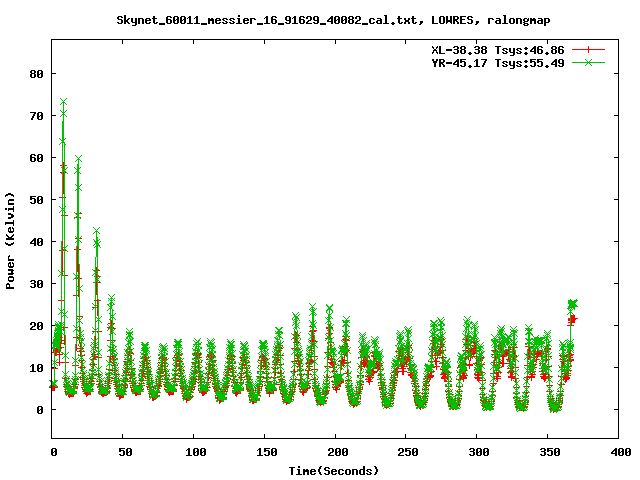This screenshot has height=480, width=640.
Task: Click x-axis tick label 100
Action: (x=196, y=452)
